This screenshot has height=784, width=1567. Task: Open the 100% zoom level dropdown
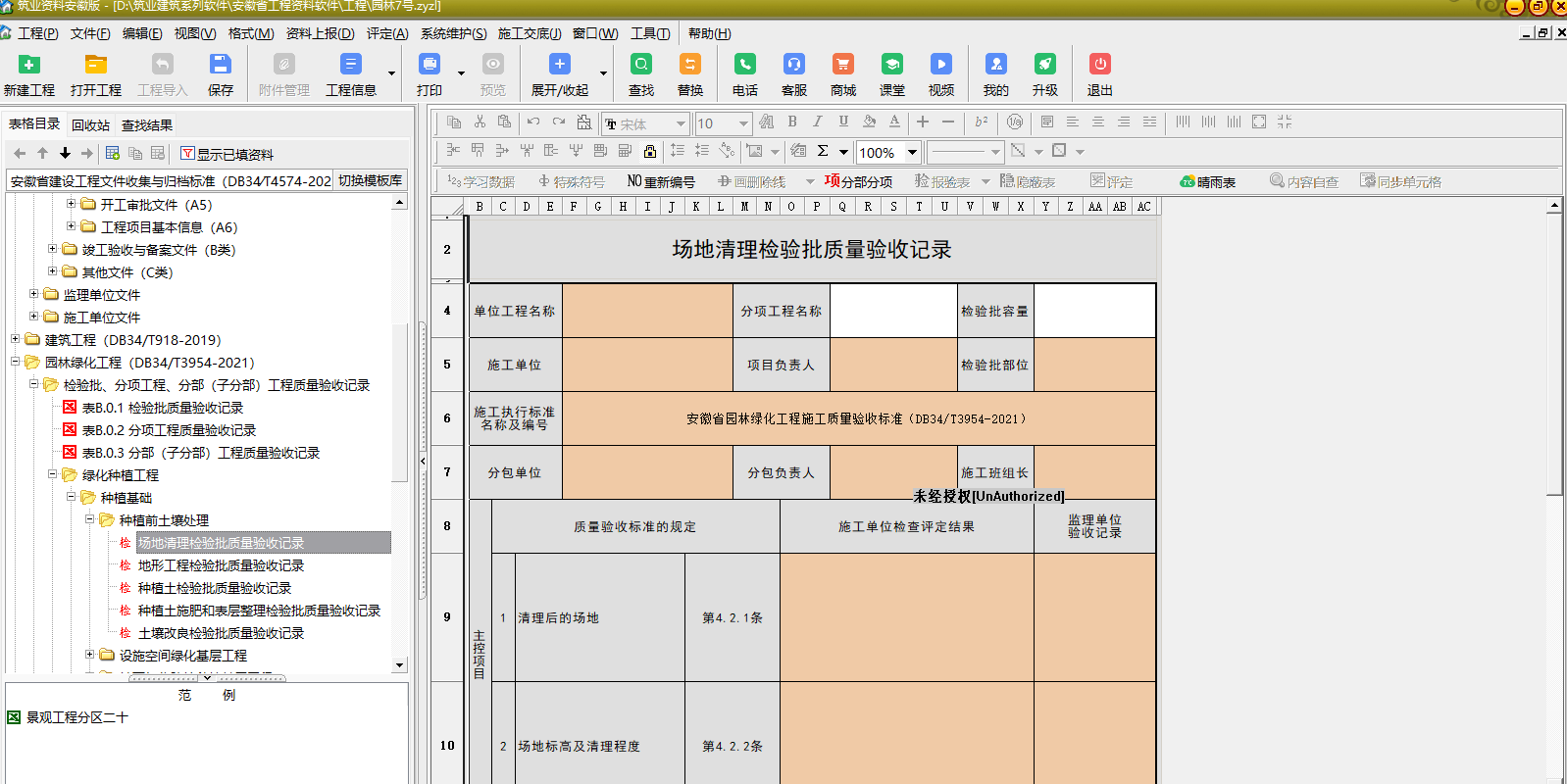912,152
